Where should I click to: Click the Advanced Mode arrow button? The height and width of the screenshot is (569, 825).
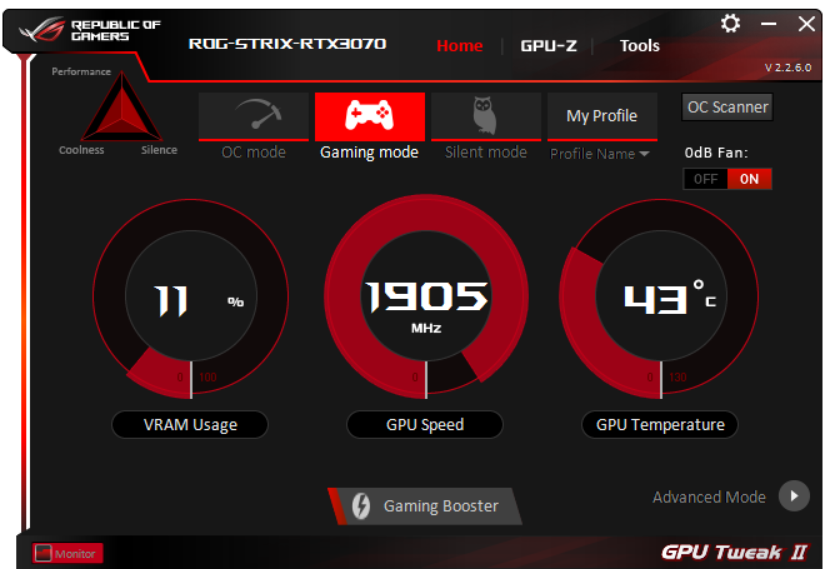pyautogui.click(x=794, y=496)
